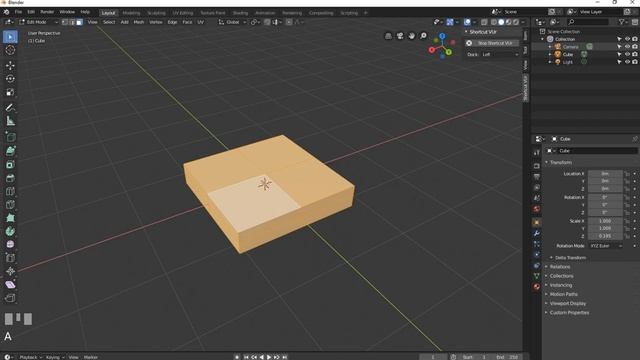Image resolution: width=640 pixels, height=360 pixels.
Task: Hide the Camera object in viewport
Action: [x=627, y=47]
